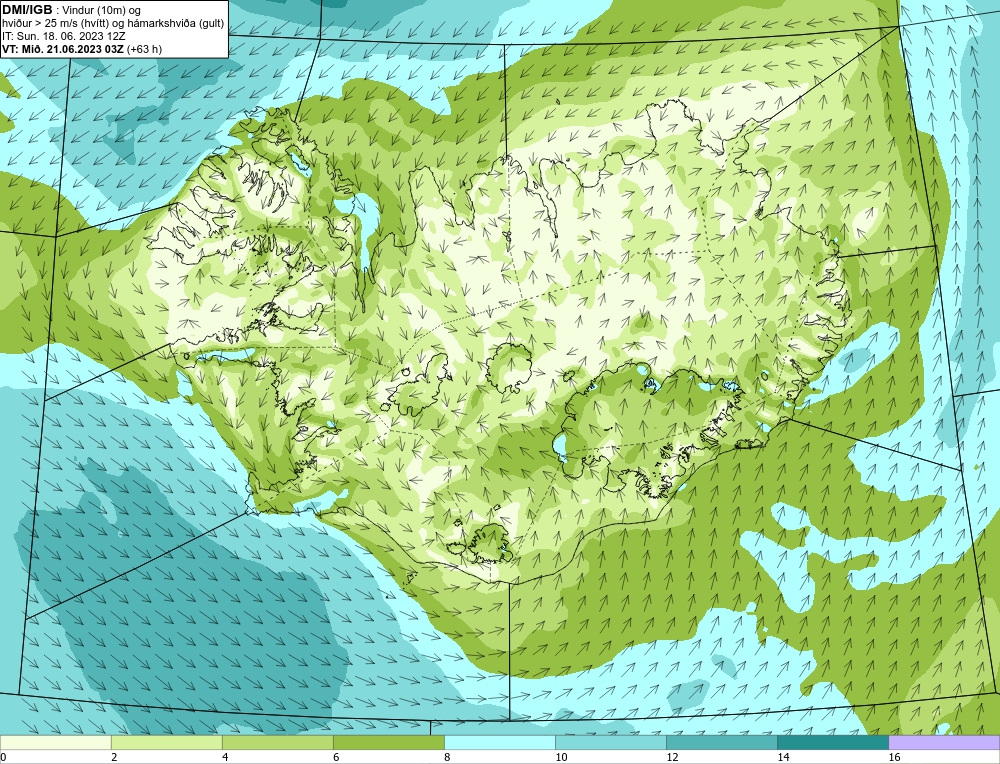Click the legend label "4"
The width and height of the screenshot is (1000, 764).
[225, 757]
